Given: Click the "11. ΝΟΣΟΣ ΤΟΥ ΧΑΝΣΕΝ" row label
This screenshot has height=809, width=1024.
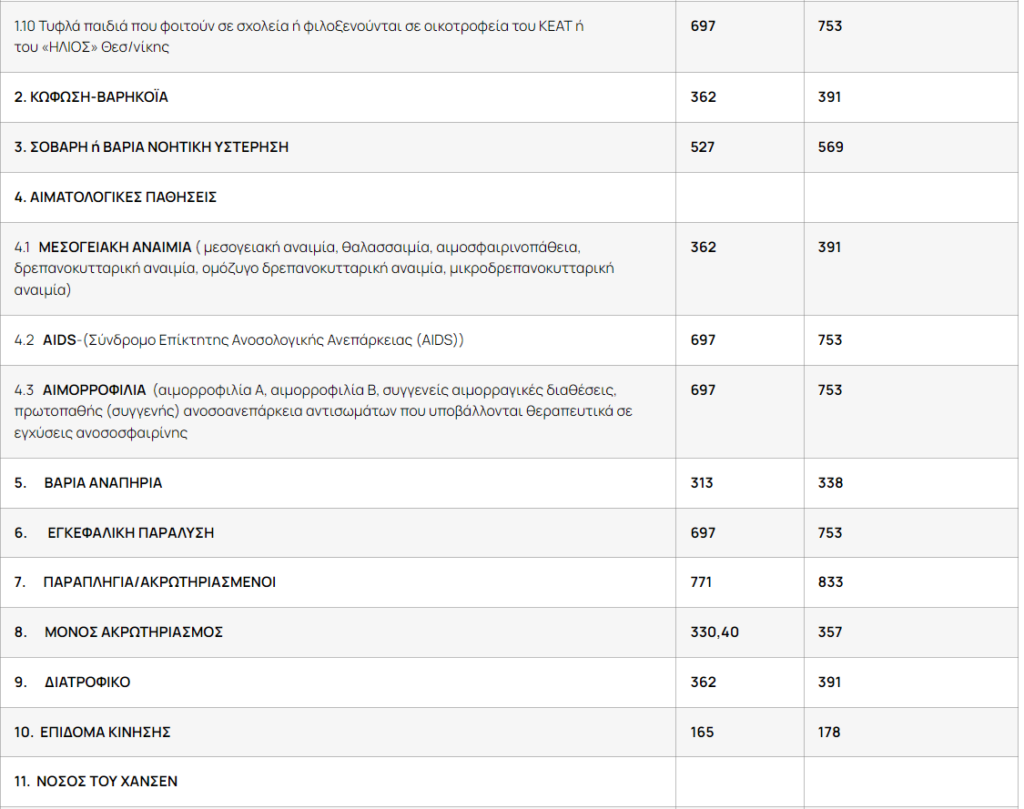Looking at the screenshot, I should (96, 781).
